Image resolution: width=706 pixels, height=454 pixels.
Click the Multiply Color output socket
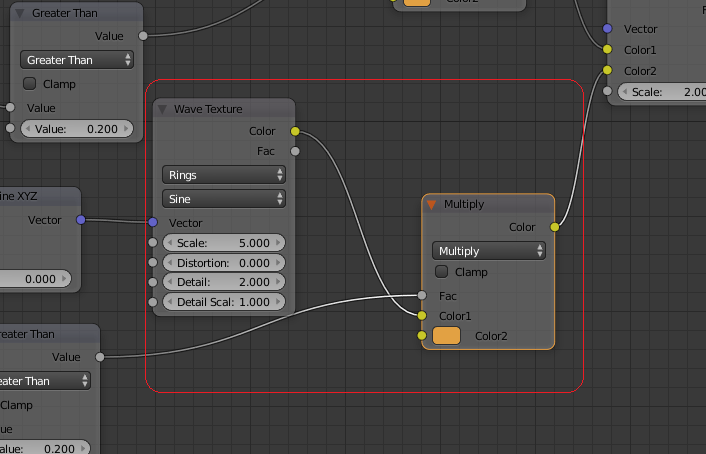(555, 227)
